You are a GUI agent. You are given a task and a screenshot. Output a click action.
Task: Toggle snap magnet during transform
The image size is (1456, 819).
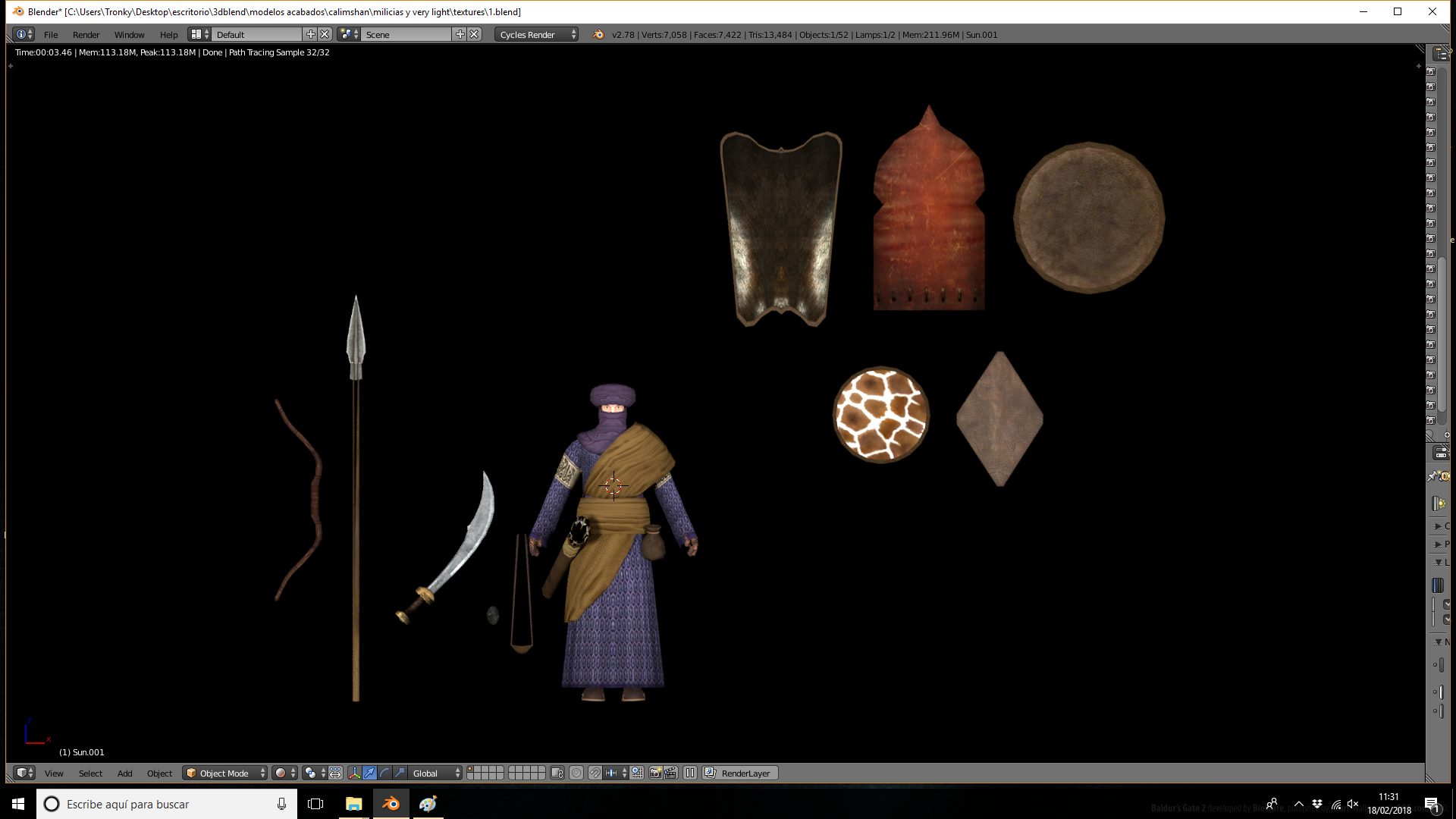click(595, 773)
